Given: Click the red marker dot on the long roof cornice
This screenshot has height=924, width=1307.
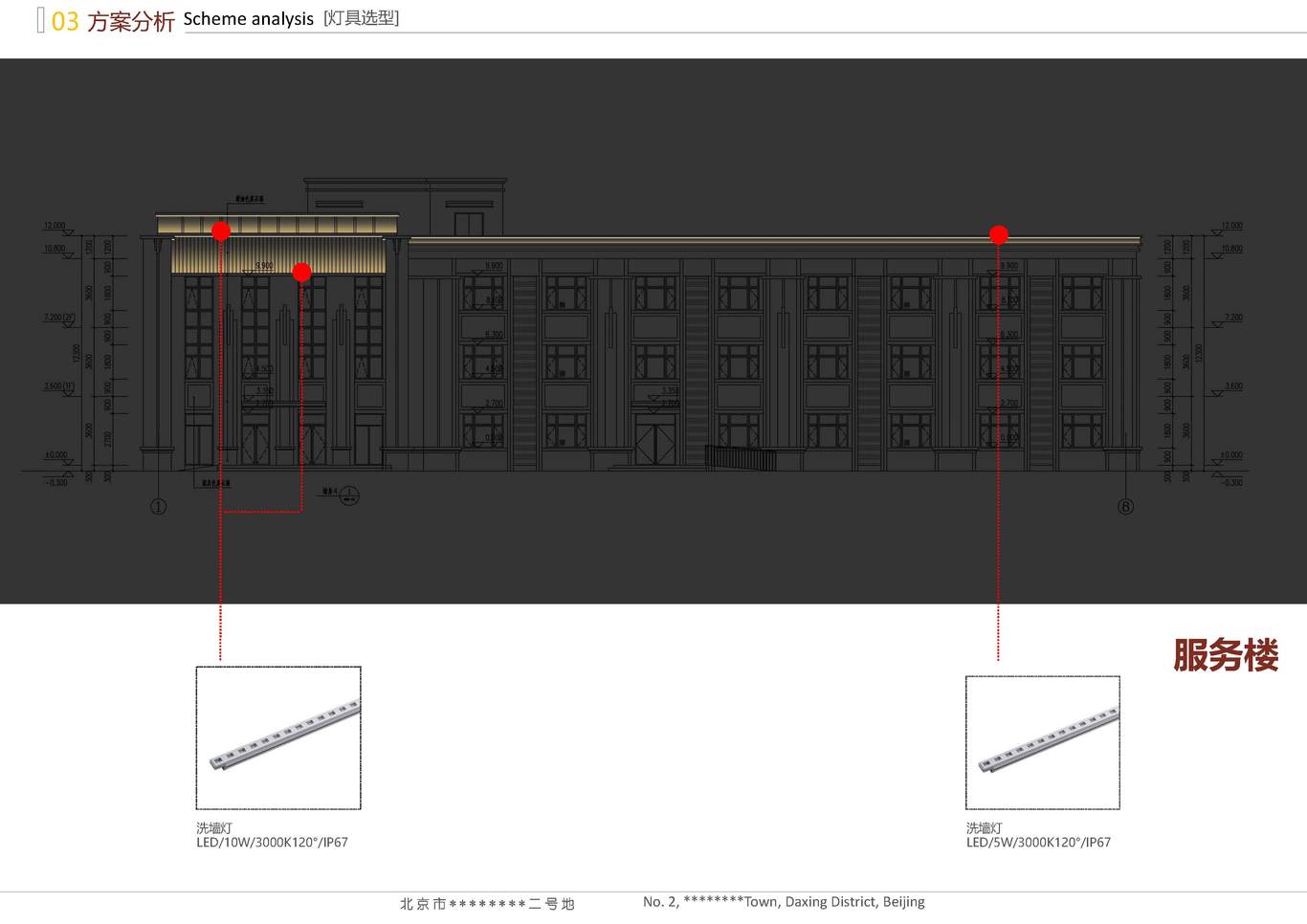Looking at the screenshot, I should (998, 234).
